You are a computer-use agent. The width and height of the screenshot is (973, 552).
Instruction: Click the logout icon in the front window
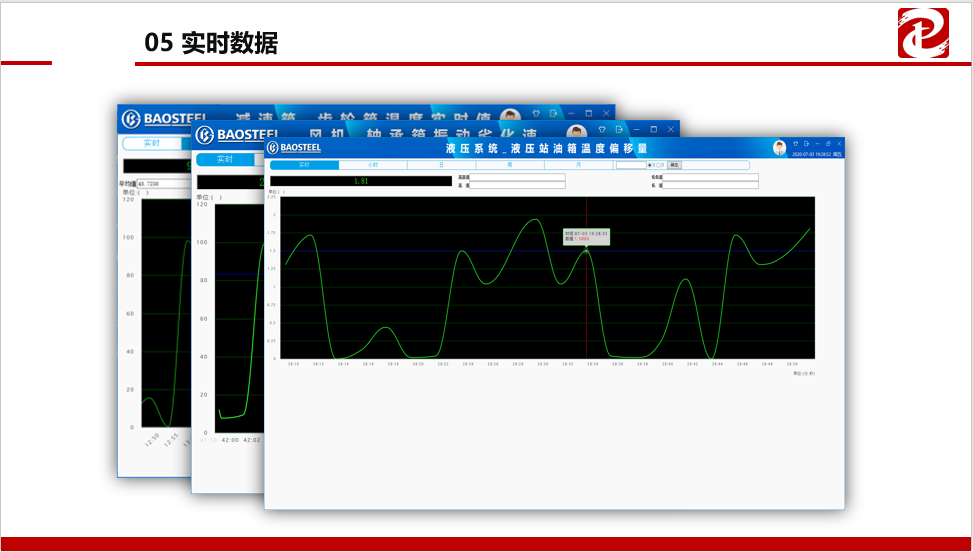[806, 144]
